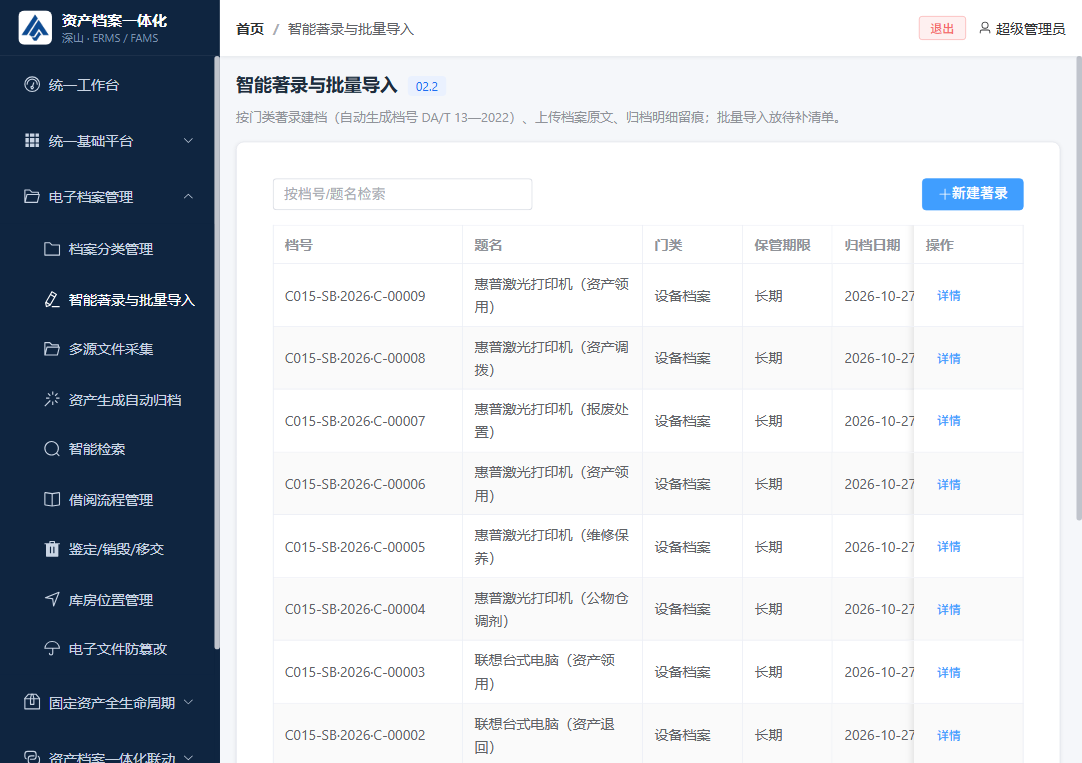Open 详情 for record C015-SB·2026-C-00006
This screenshot has width=1082, height=763.
949,484
